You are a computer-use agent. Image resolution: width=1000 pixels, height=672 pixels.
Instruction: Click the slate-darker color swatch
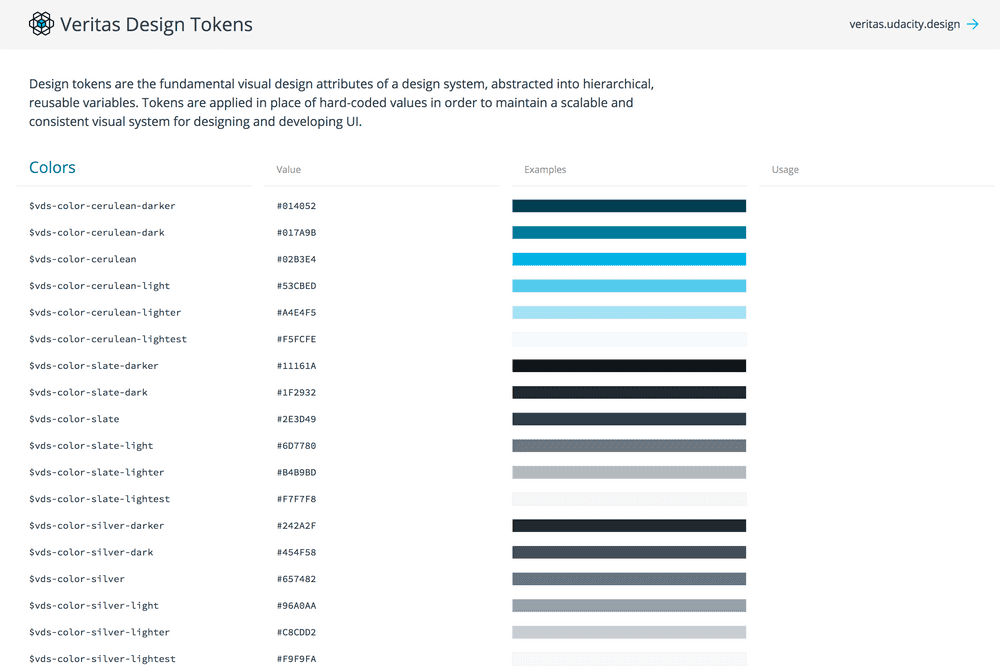[x=629, y=365]
